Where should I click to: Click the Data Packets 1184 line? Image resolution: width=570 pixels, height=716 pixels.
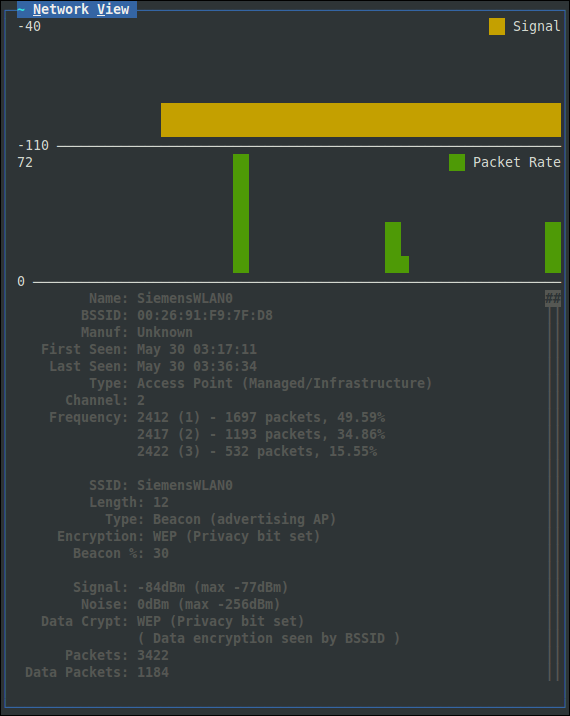click(97, 672)
